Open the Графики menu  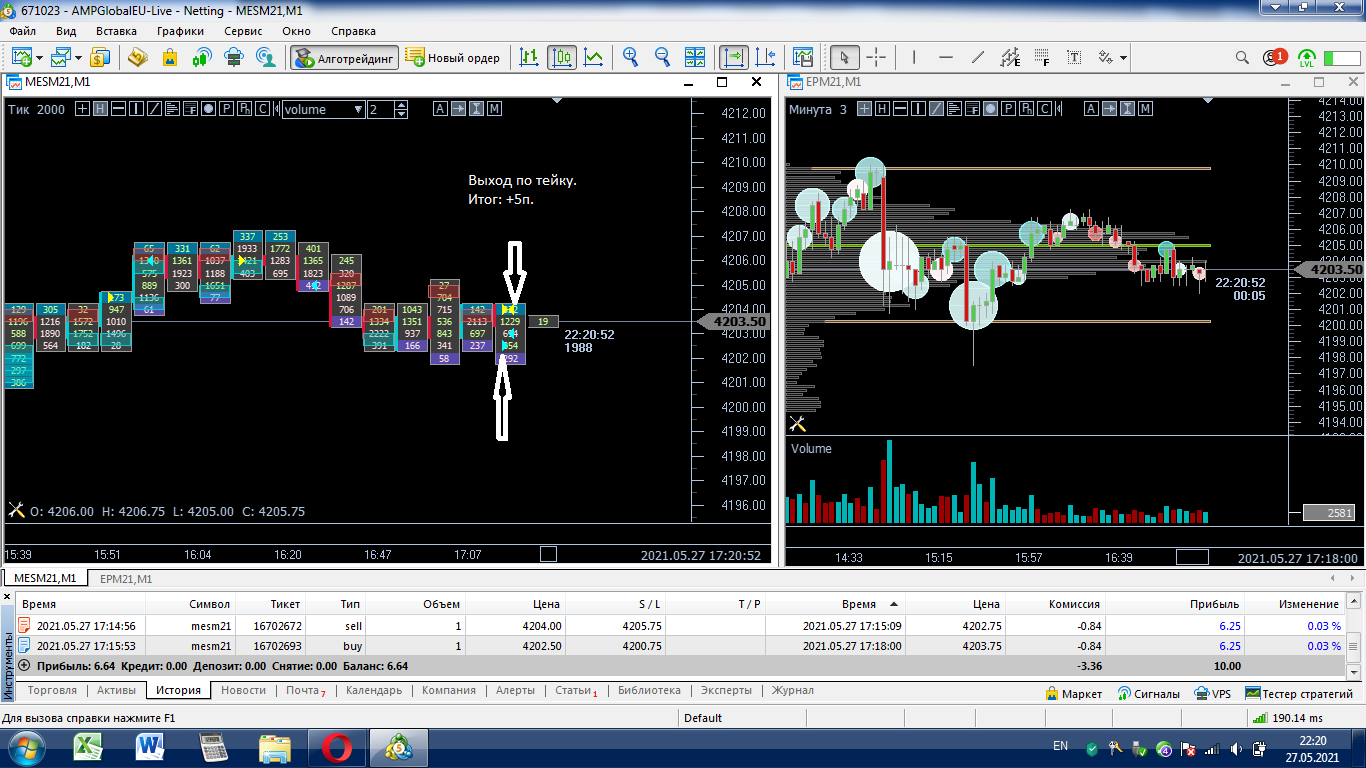[x=180, y=31]
